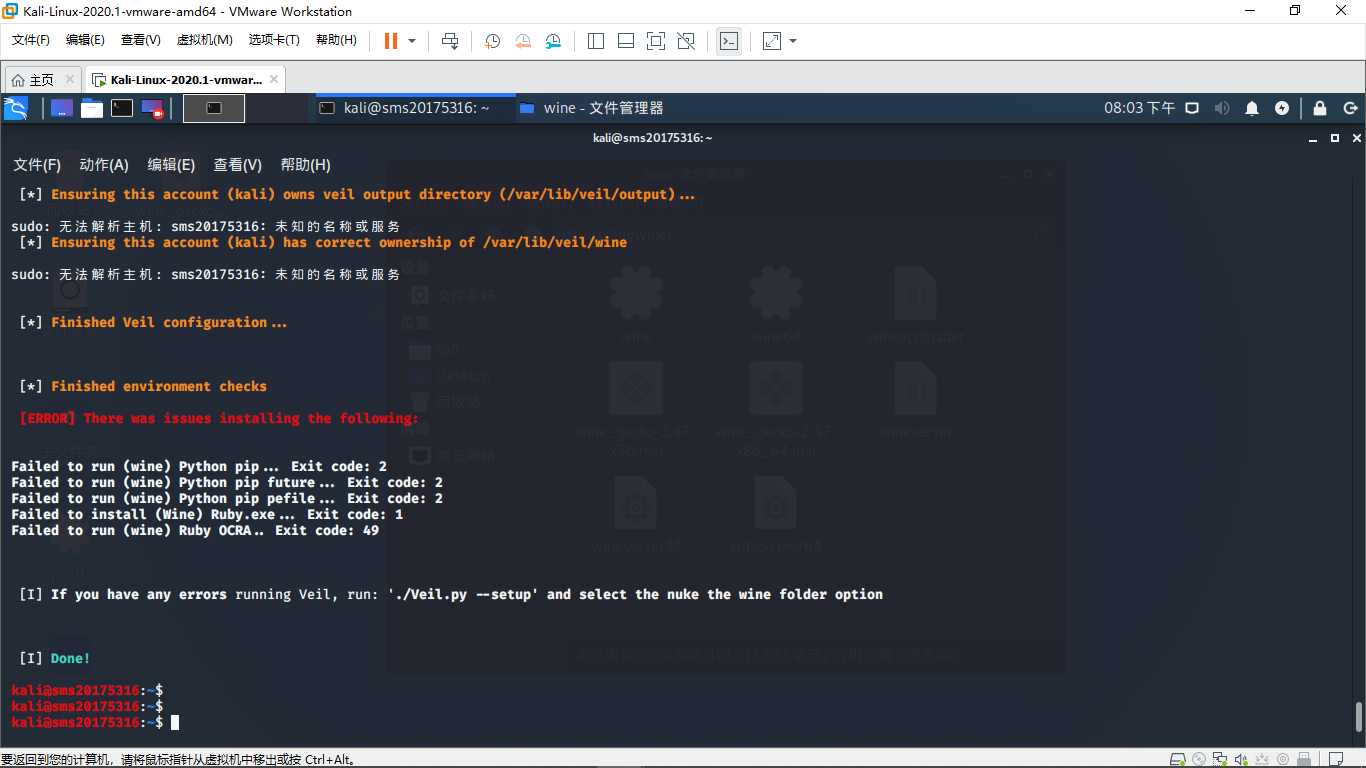
Task: Open VMware 编辑(E) menu
Action: [85, 40]
